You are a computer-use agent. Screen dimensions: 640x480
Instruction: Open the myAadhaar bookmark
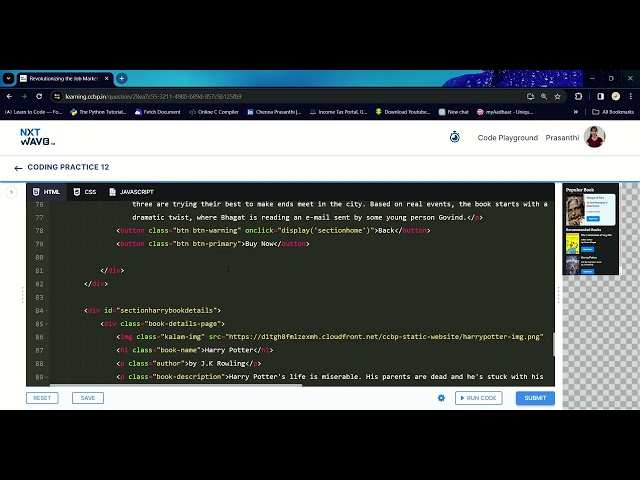(505, 112)
